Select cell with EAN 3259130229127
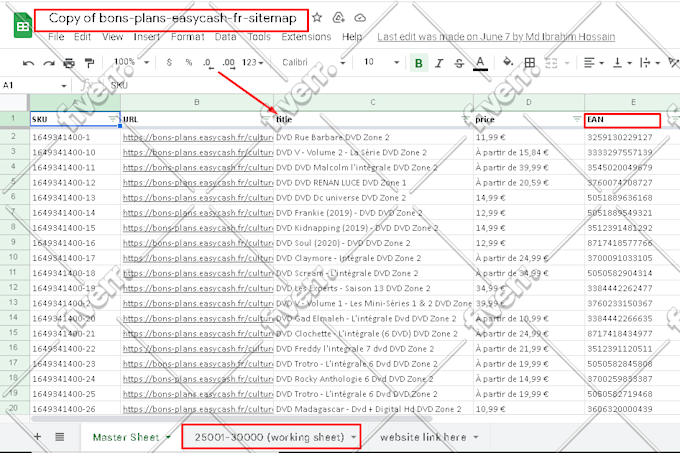 632,137
